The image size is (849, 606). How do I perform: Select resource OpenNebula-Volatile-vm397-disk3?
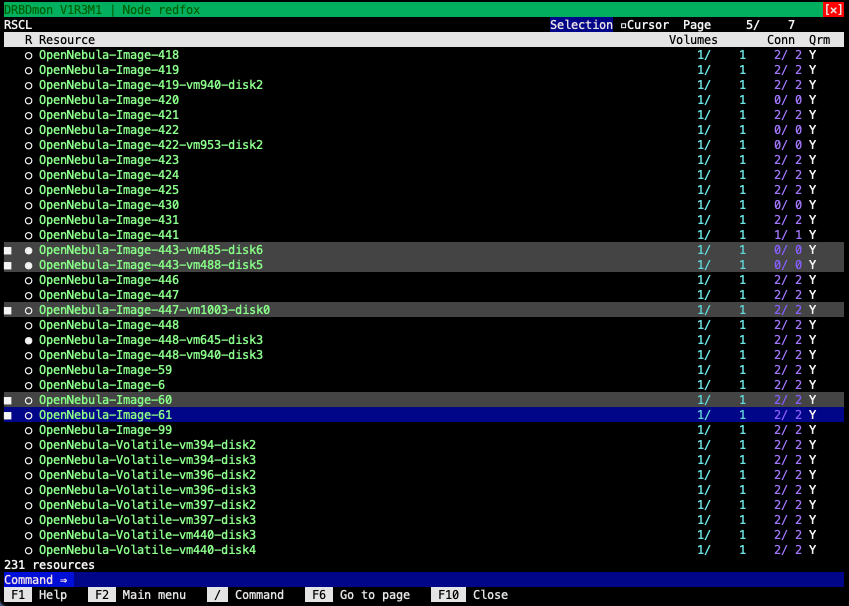pos(147,520)
